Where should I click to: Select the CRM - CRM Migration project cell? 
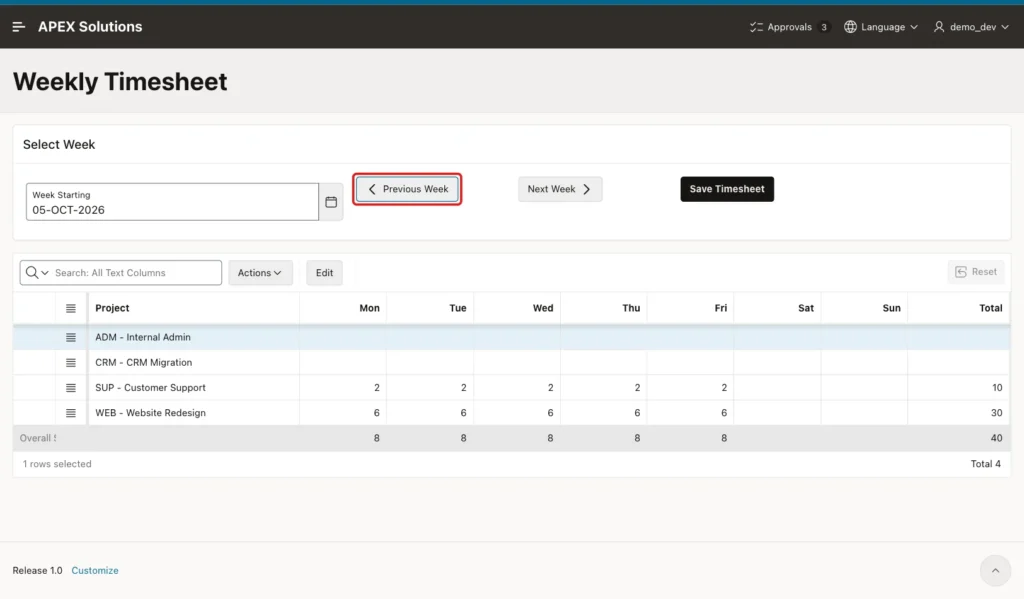click(x=194, y=363)
